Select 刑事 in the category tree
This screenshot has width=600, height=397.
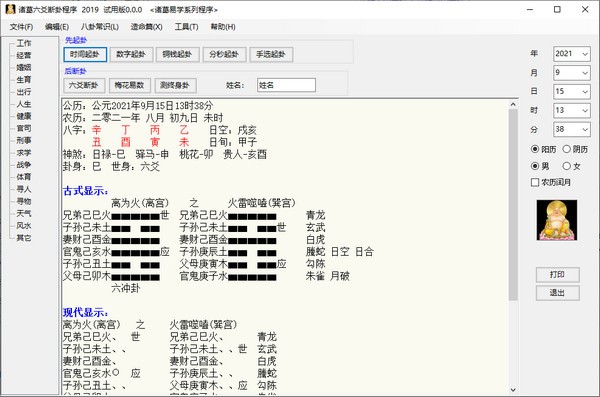[x=24, y=141]
